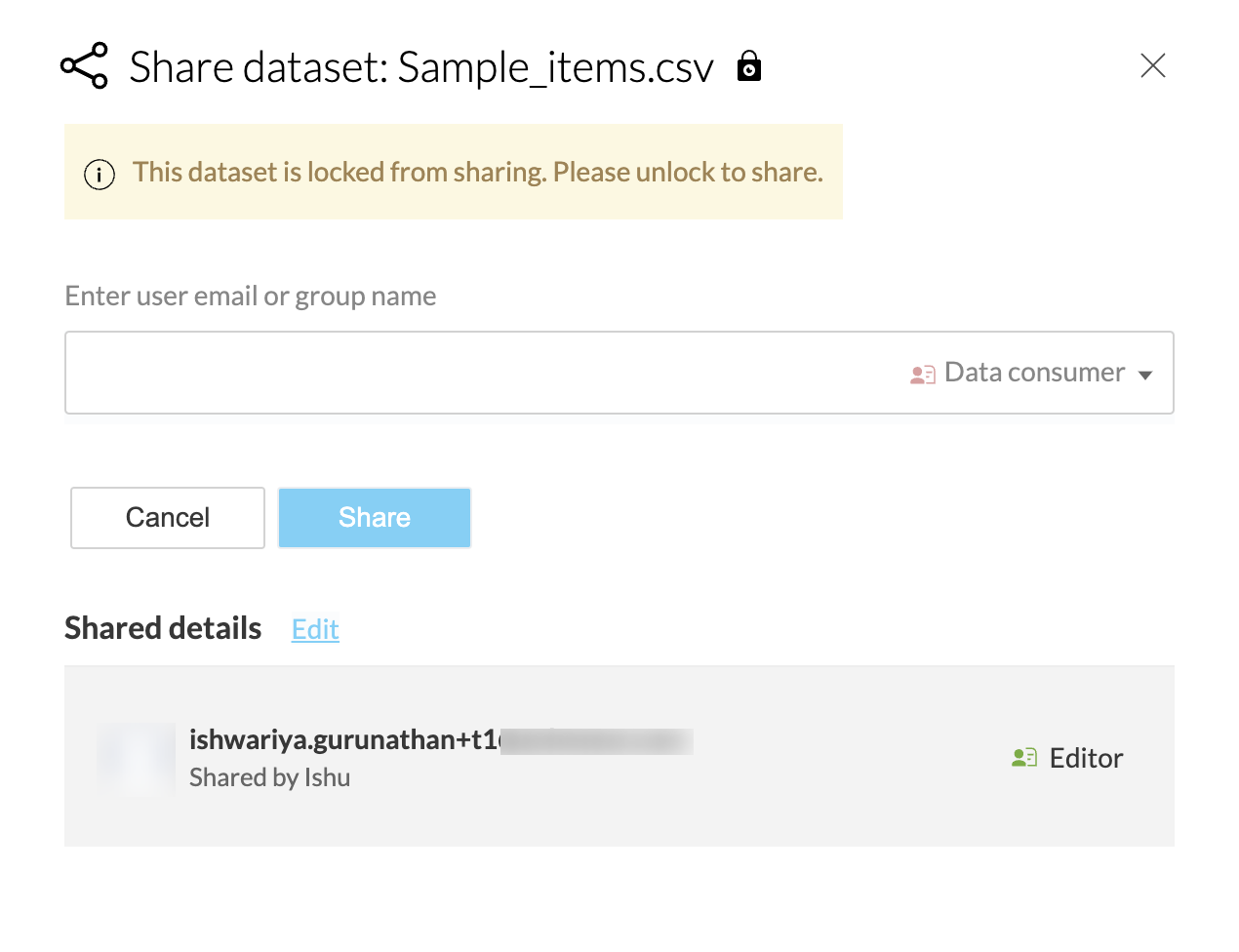Open the Edit link for shared details
Image resolution: width=1239 pixels, height=952 pixels.
(x=315, y=630)
